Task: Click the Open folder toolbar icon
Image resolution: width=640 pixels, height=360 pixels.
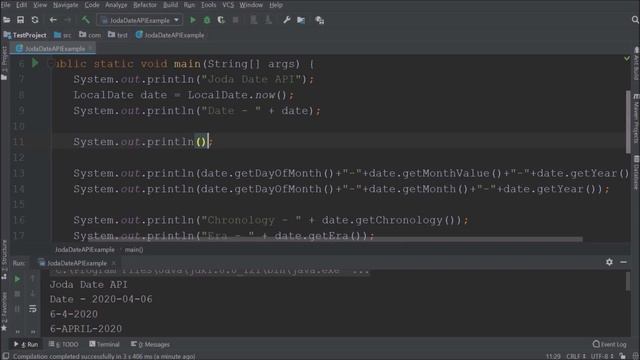Action: pyautogui.click(x=7, y=20)
